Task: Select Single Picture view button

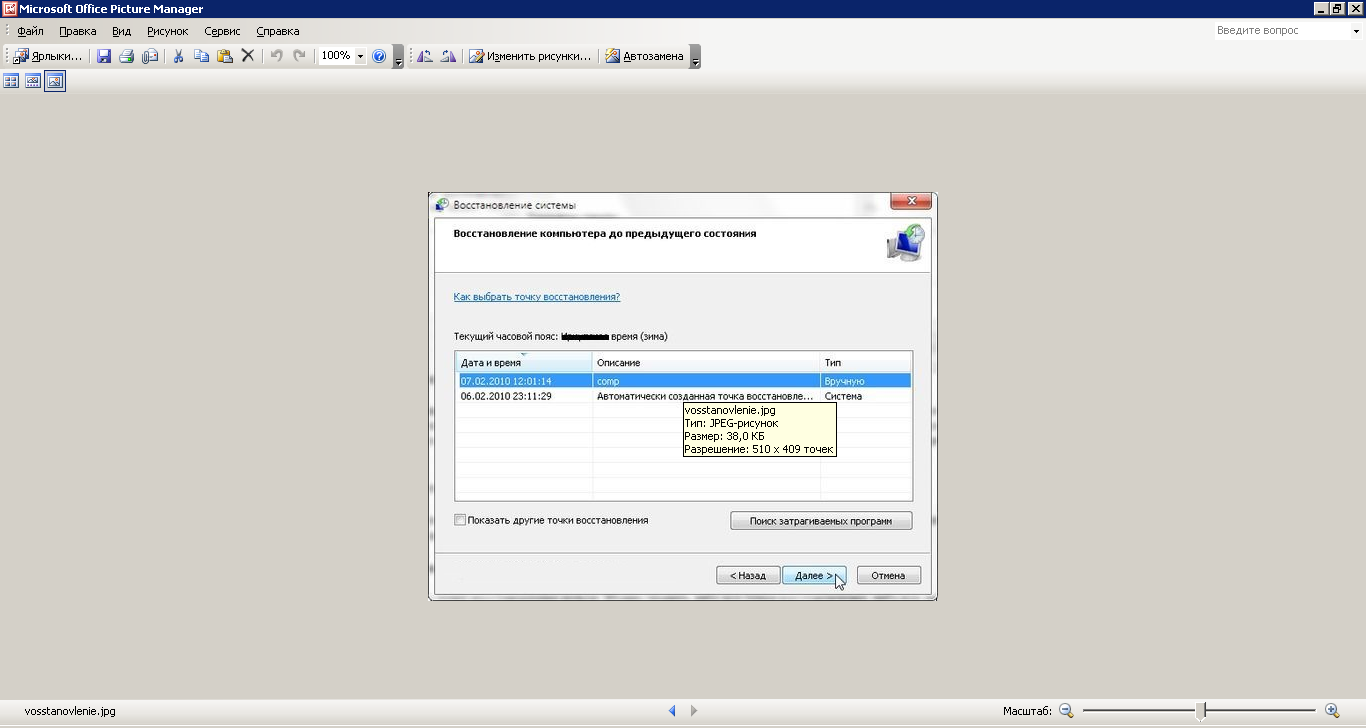Action: pos(55,81)
